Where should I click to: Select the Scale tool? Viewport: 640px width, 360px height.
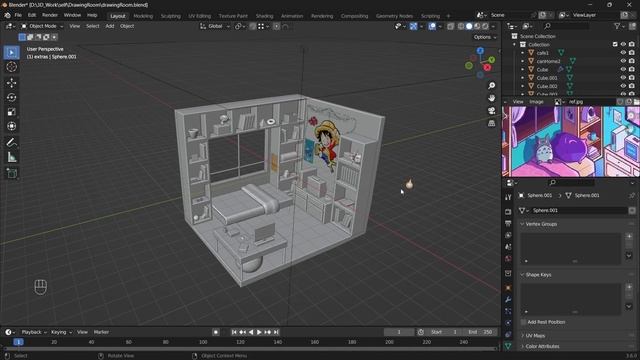tap(11, 112)
